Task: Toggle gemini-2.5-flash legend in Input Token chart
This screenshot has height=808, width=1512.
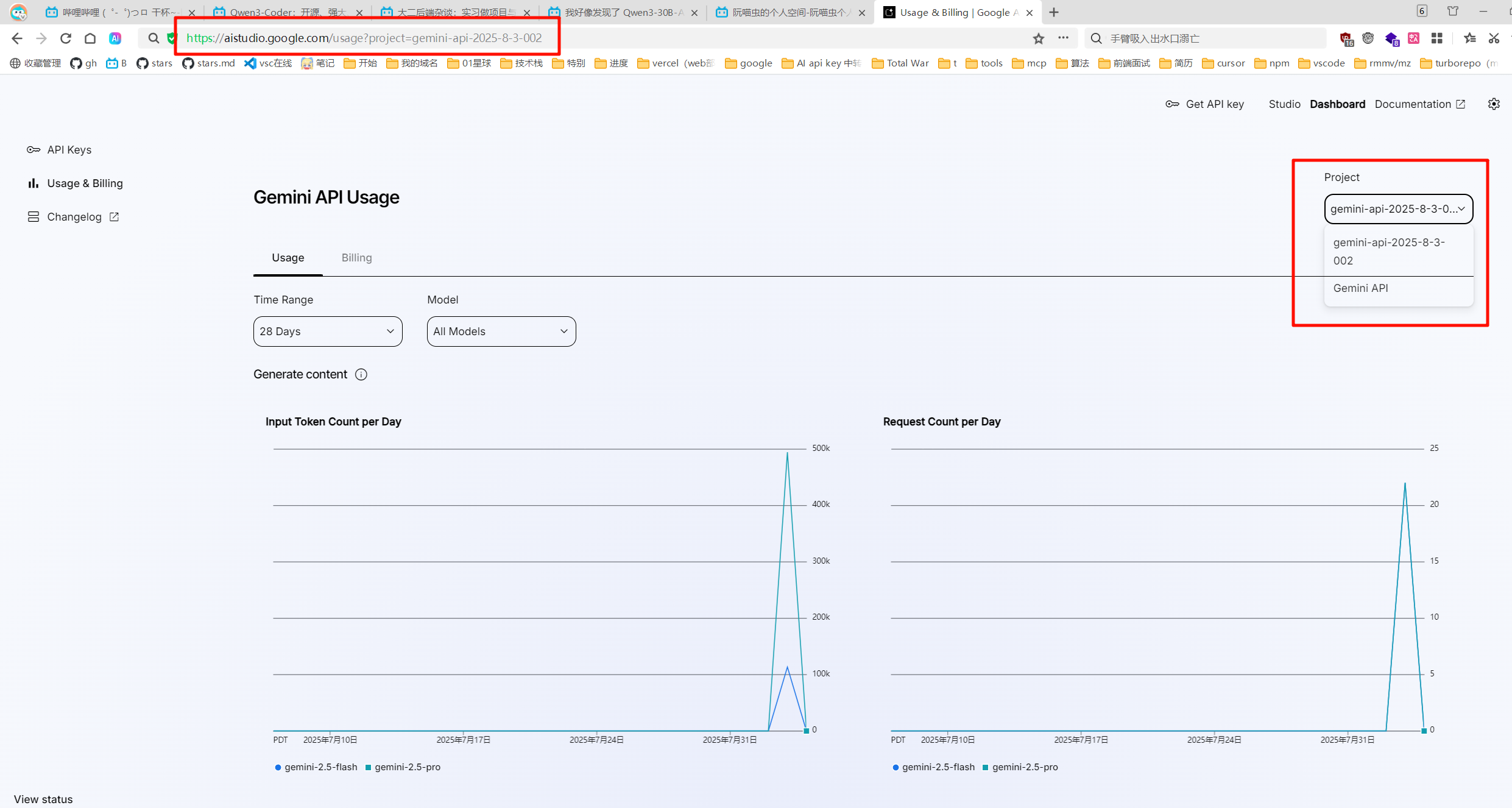Action: [x=316, y=767]
